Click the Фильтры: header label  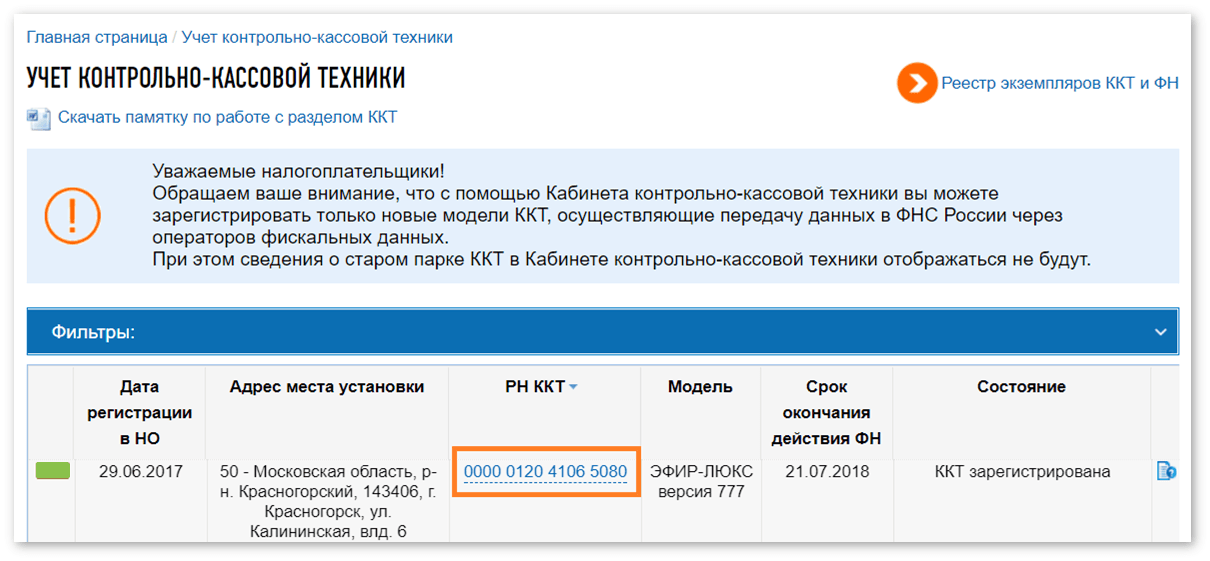(93, 332)
